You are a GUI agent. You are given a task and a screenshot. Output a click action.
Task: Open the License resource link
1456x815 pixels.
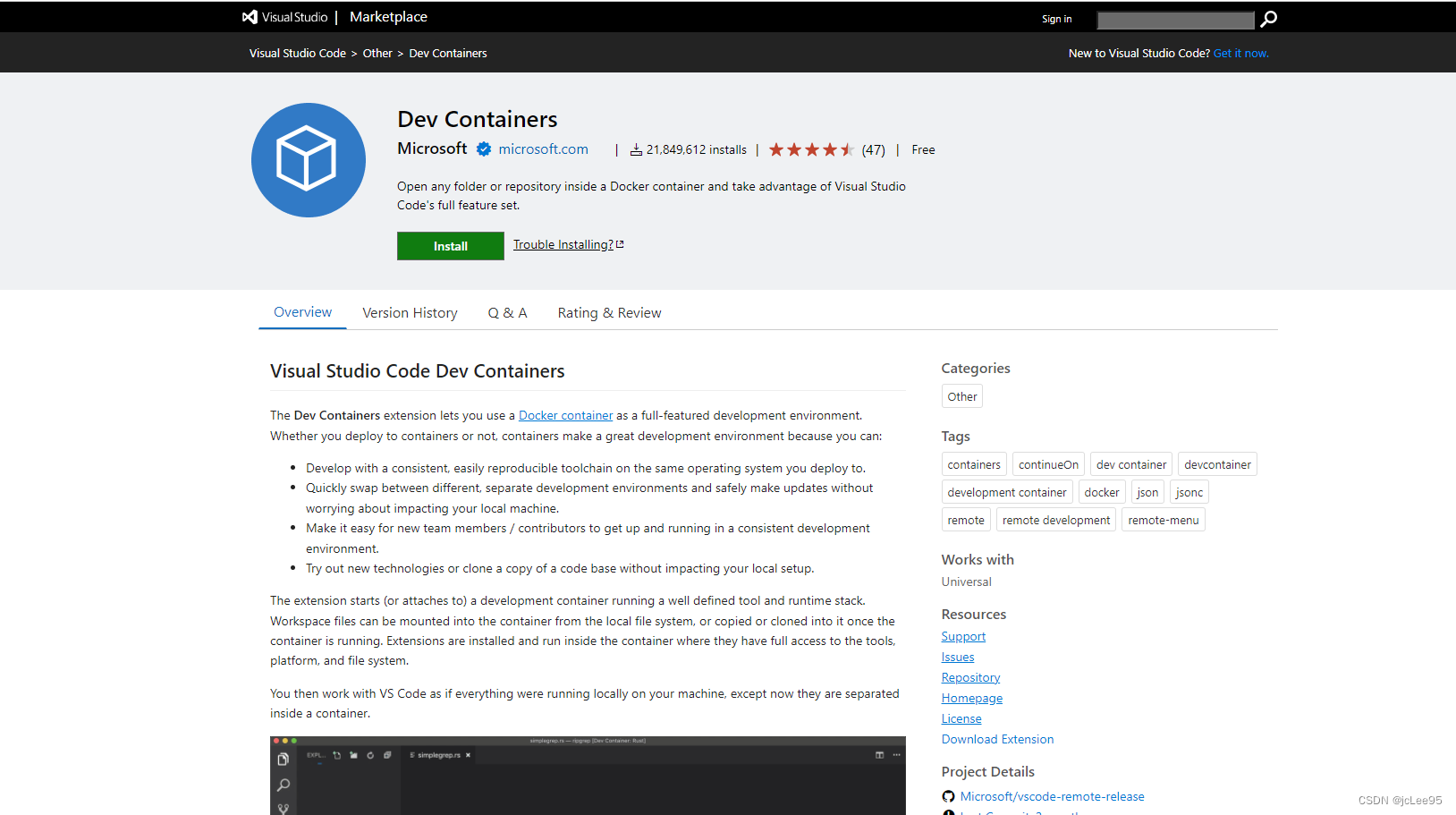961,718
